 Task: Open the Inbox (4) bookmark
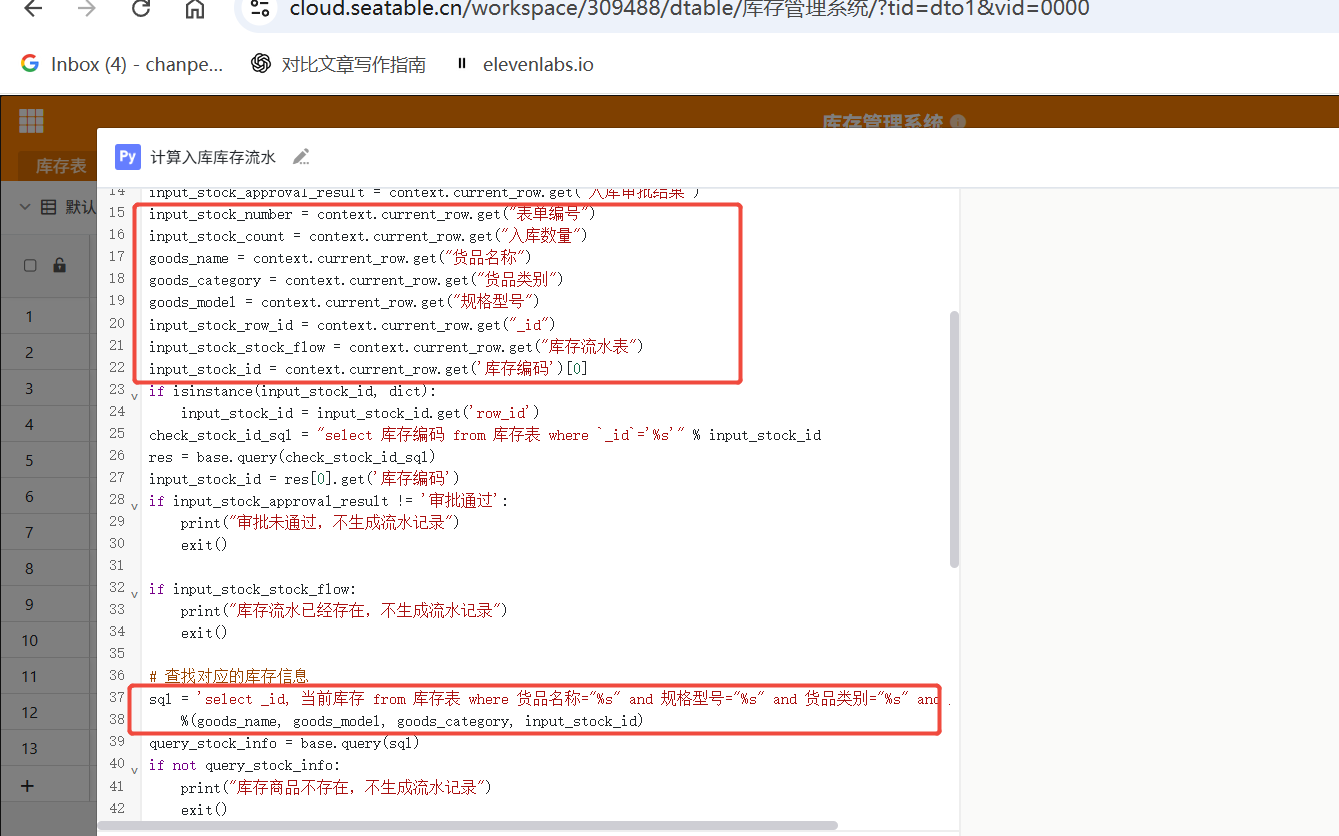(122, 64)
